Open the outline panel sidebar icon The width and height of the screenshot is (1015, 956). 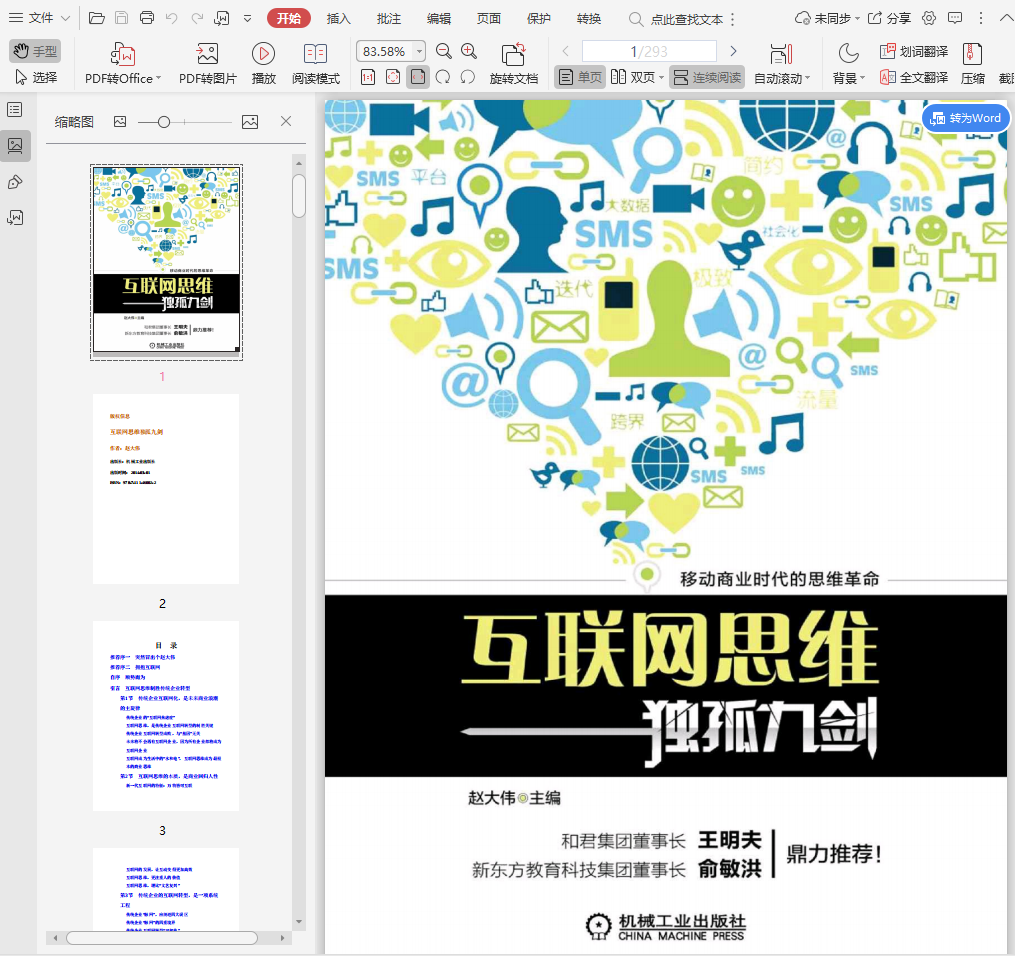tap(15, 109)
